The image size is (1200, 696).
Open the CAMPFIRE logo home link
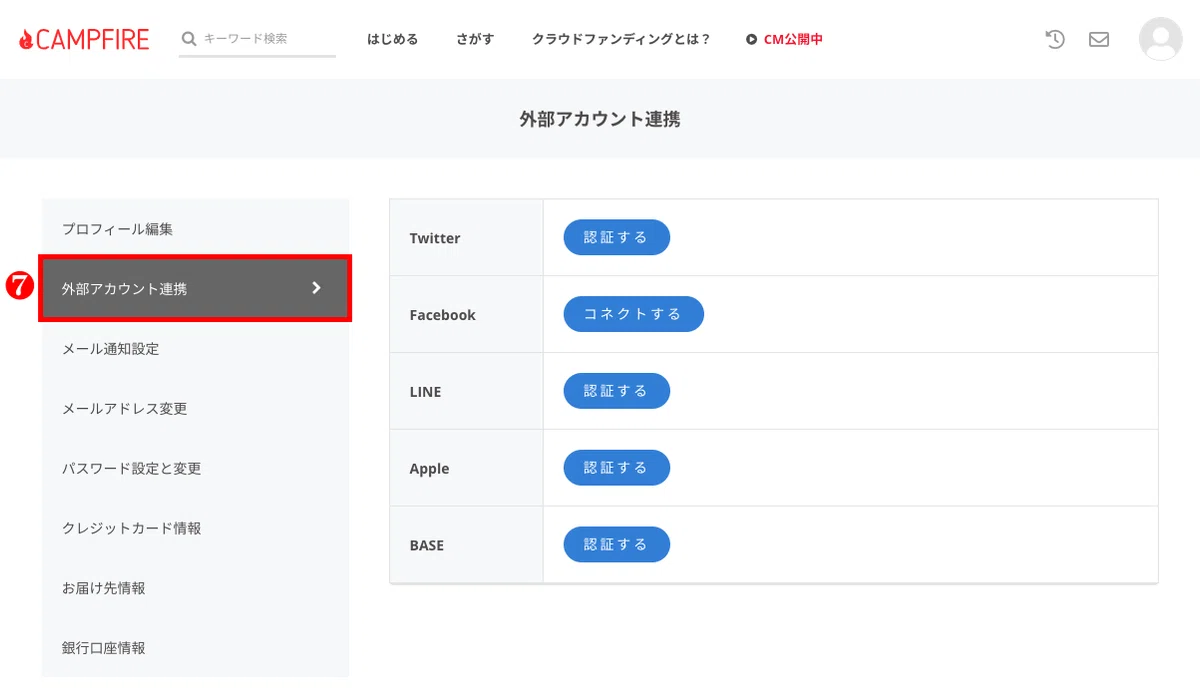84,39
